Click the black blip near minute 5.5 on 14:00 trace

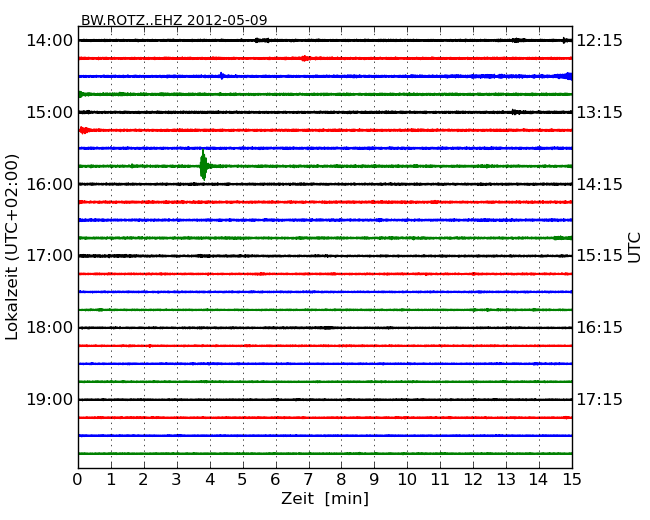(x=262, y=40)
